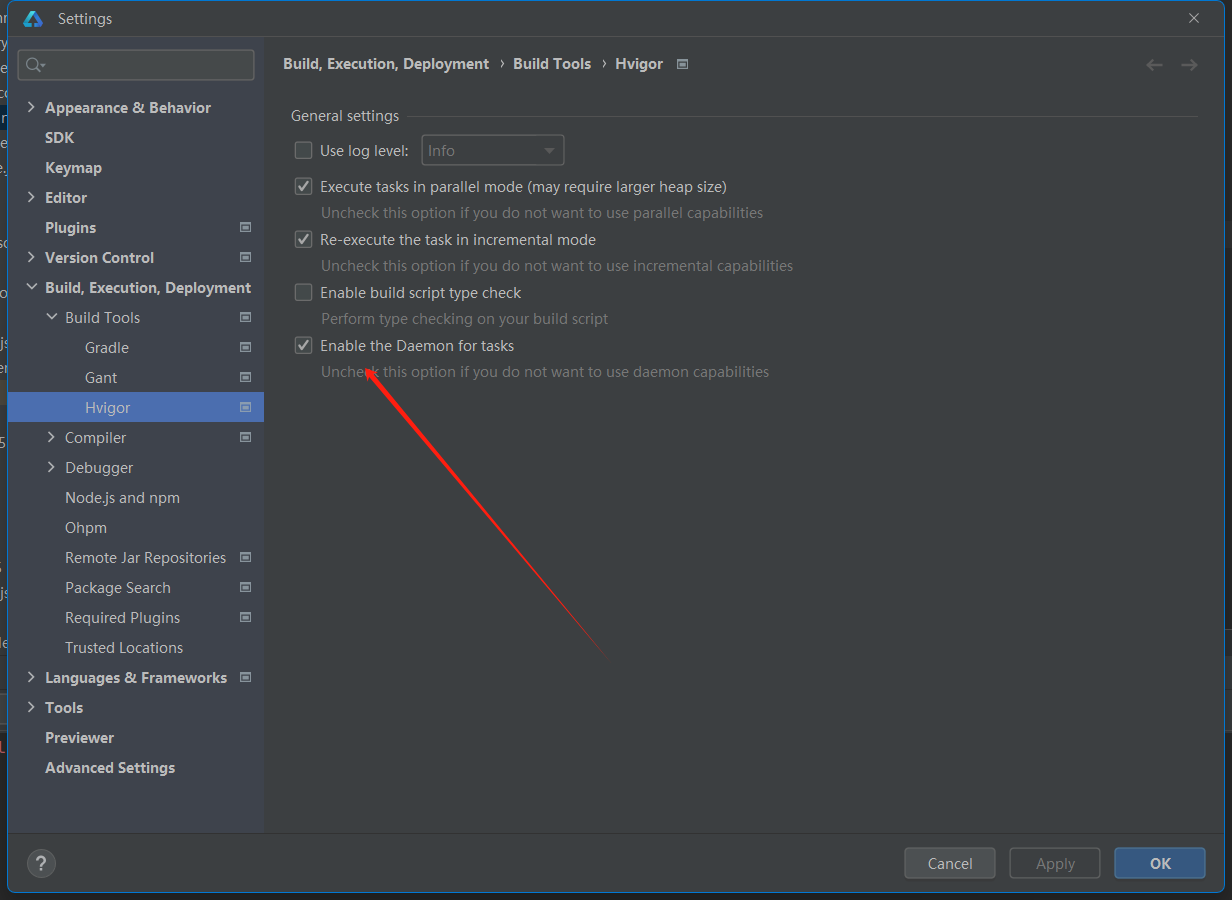Click the project-level icon next to Package Search
The width and height of the screenshot is (1232, 900).
246,587
